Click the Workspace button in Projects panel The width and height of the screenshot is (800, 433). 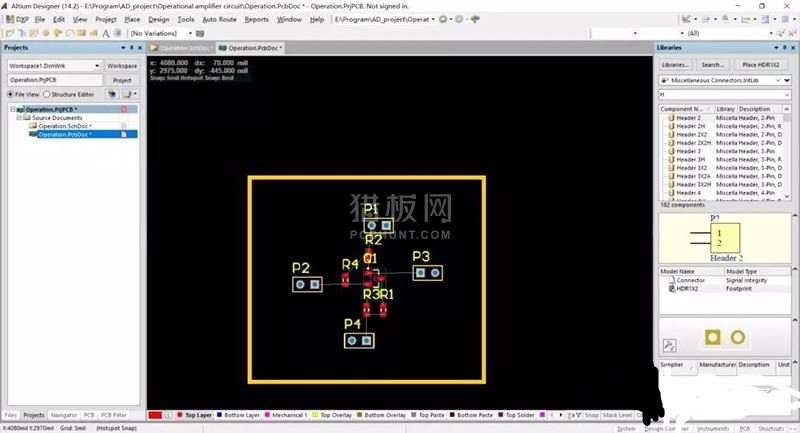(122, 65)
